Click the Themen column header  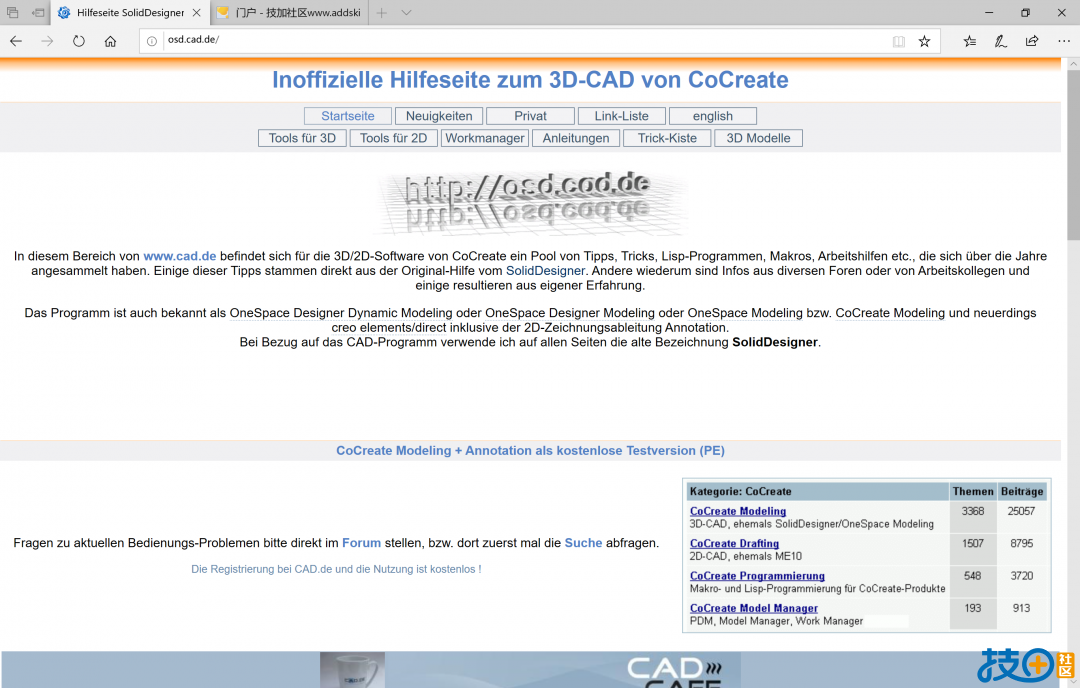(973, 492)
